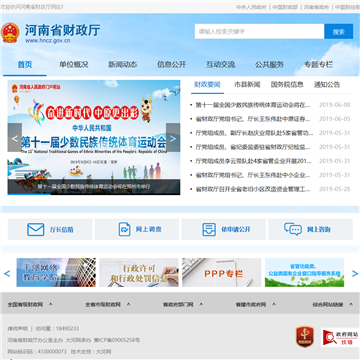Screen dimensions: 360x360
Task: Click the 政府网站找错 icon
Action: click(340, 337)
